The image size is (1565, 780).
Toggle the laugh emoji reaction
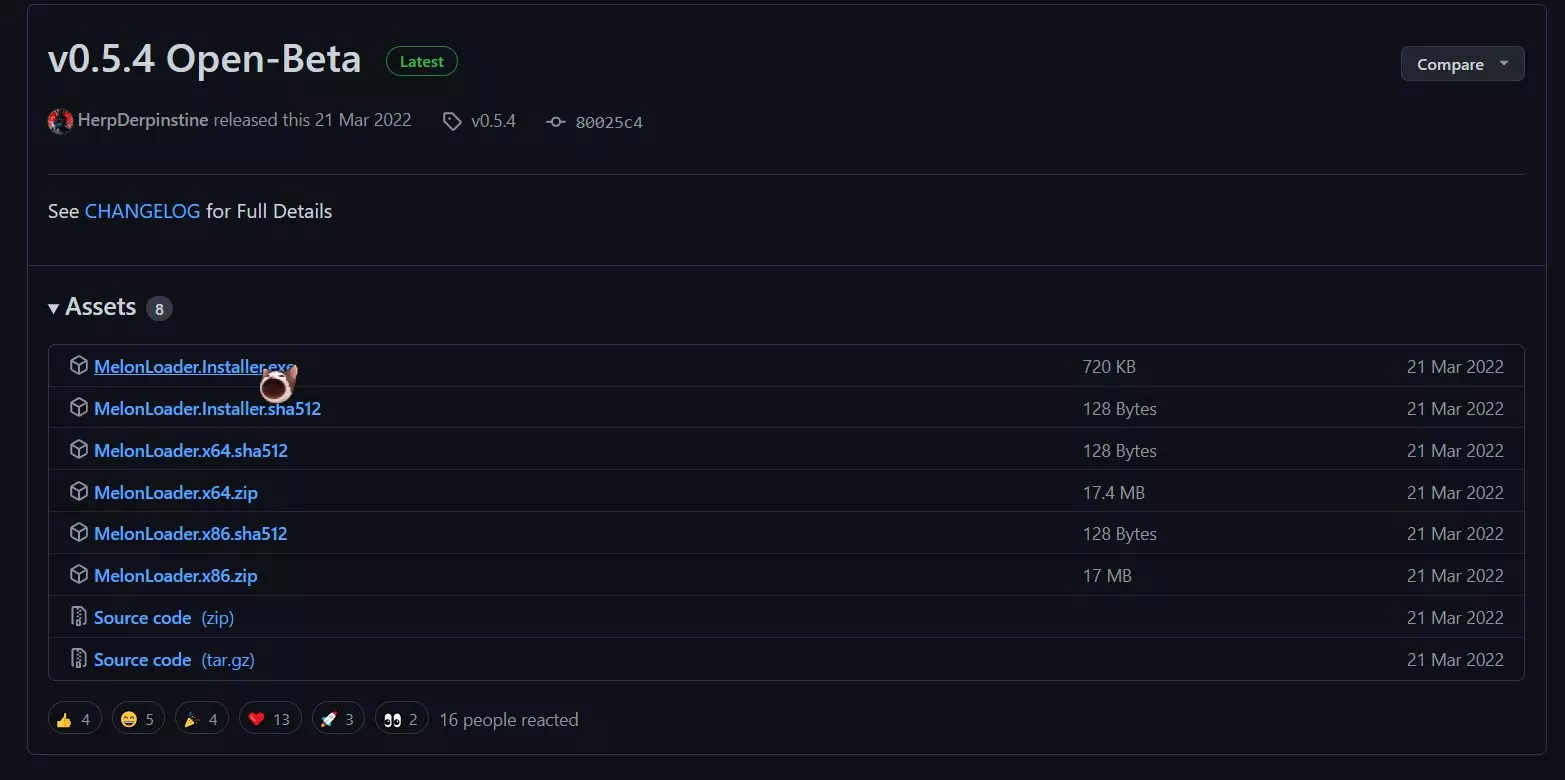coord(138,719)
